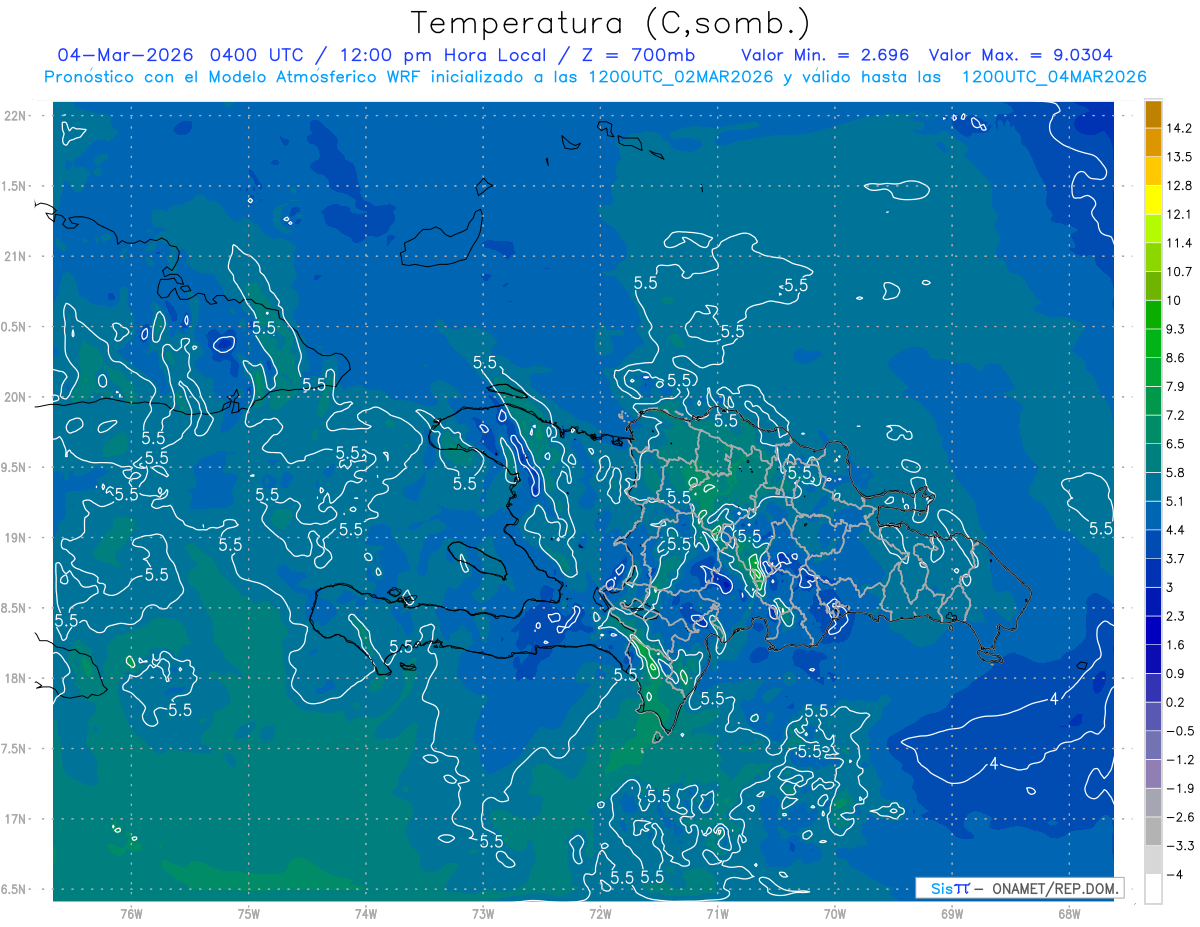Click the '70W' longitude axis label
1200x927 pixels.
835,914
